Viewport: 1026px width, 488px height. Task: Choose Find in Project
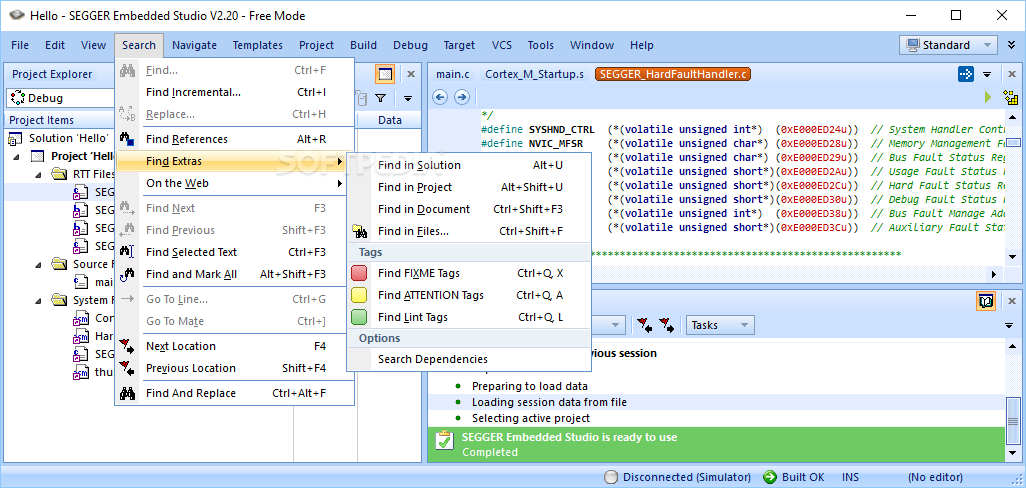tap(469, 187)
